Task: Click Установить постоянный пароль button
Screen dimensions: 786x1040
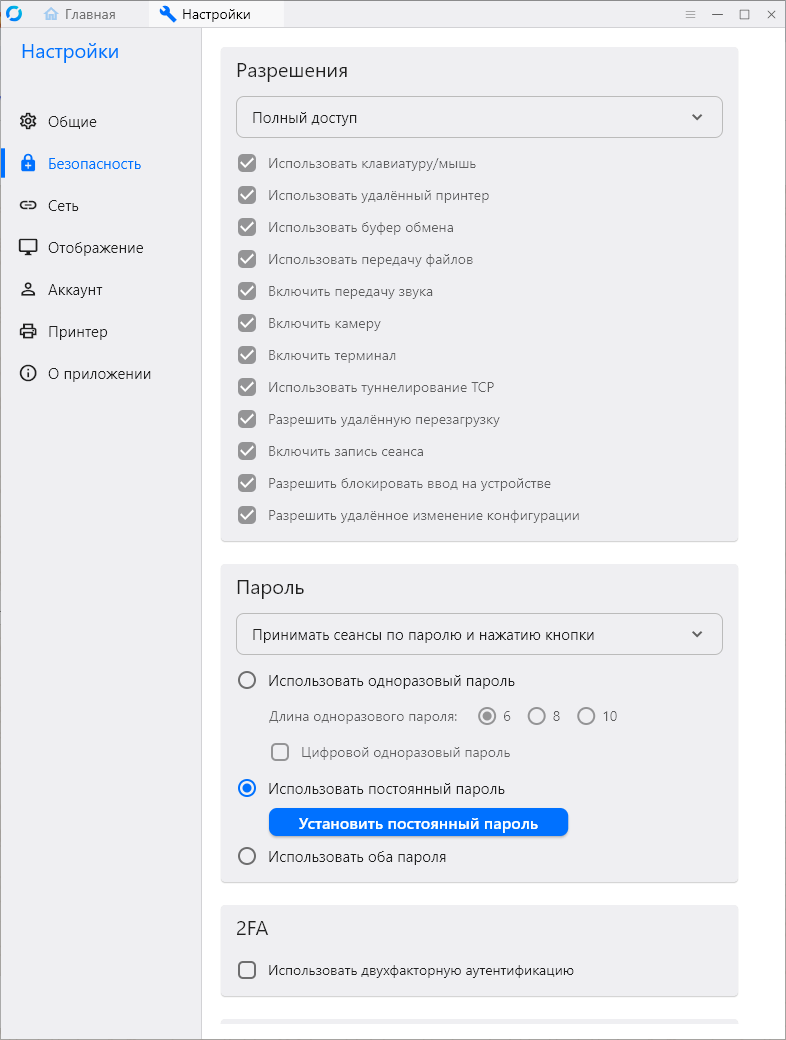Action: [418, 824]
